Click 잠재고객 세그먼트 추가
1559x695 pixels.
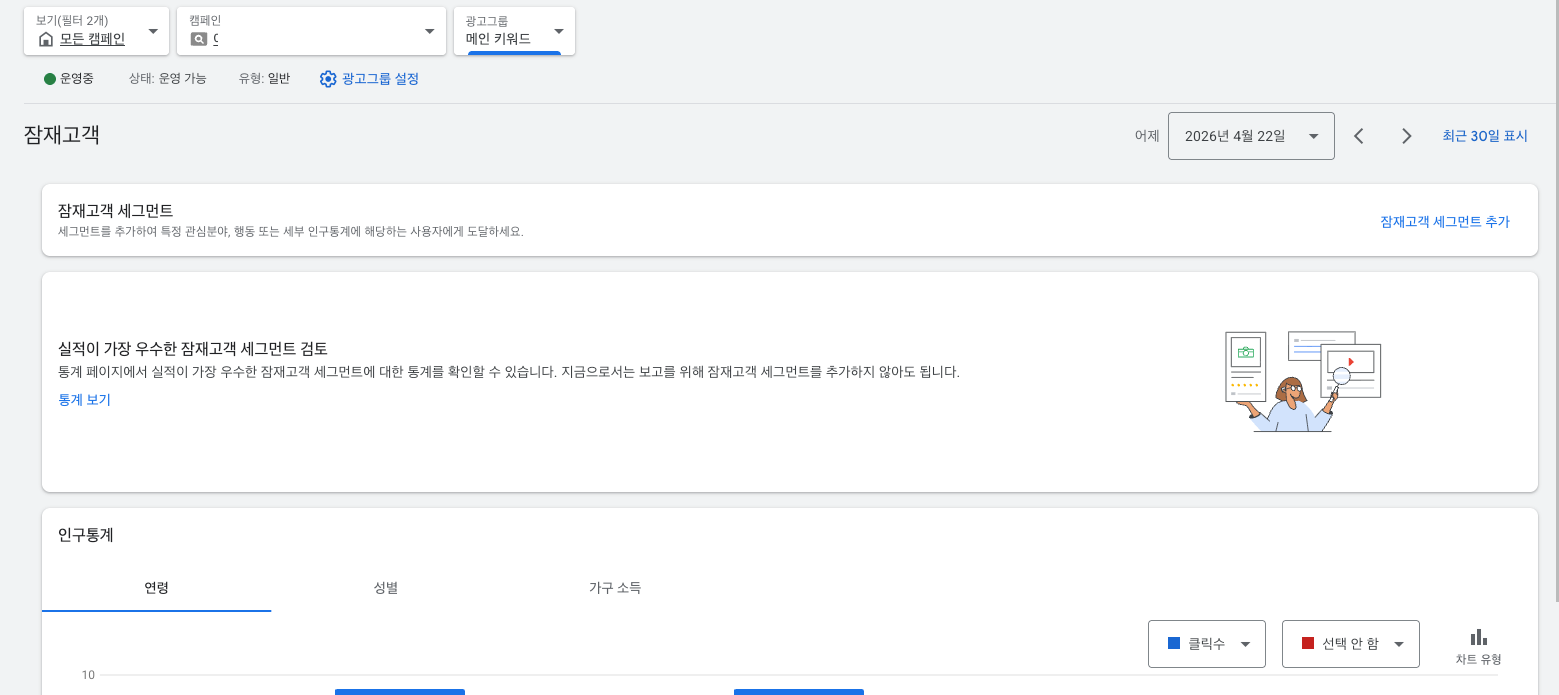click(x=1444, y=221)
